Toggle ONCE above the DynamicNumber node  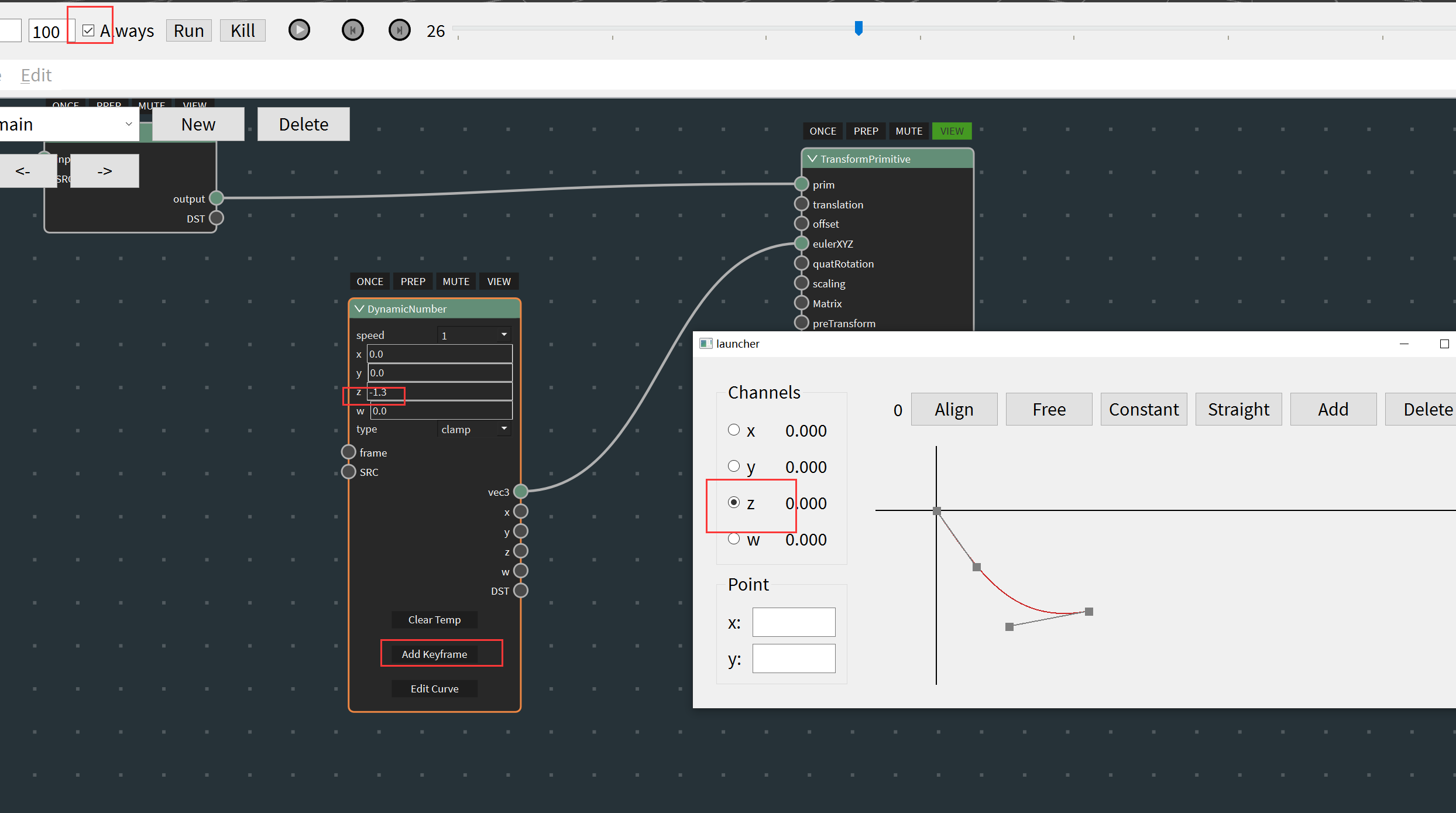tap(370, 282)
